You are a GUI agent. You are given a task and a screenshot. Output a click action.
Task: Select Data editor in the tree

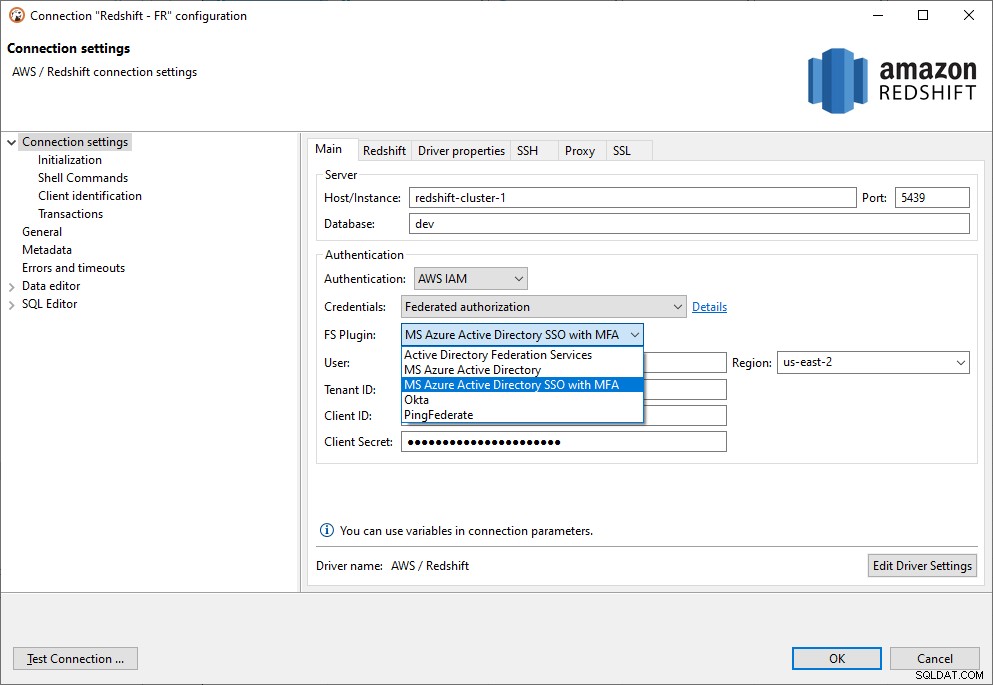(x=51, y=286)
